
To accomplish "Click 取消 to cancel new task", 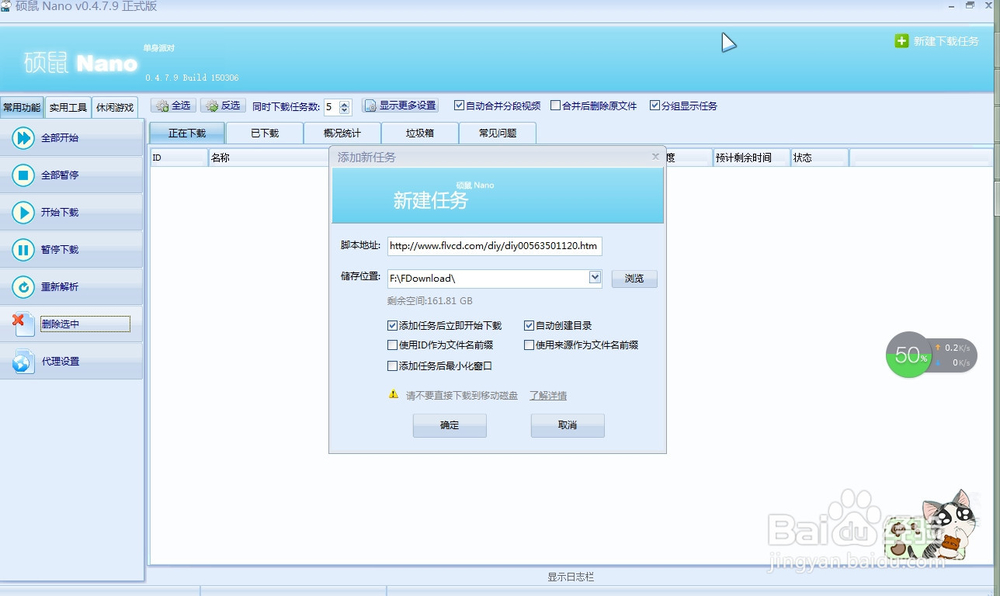I will coord(568,425).
